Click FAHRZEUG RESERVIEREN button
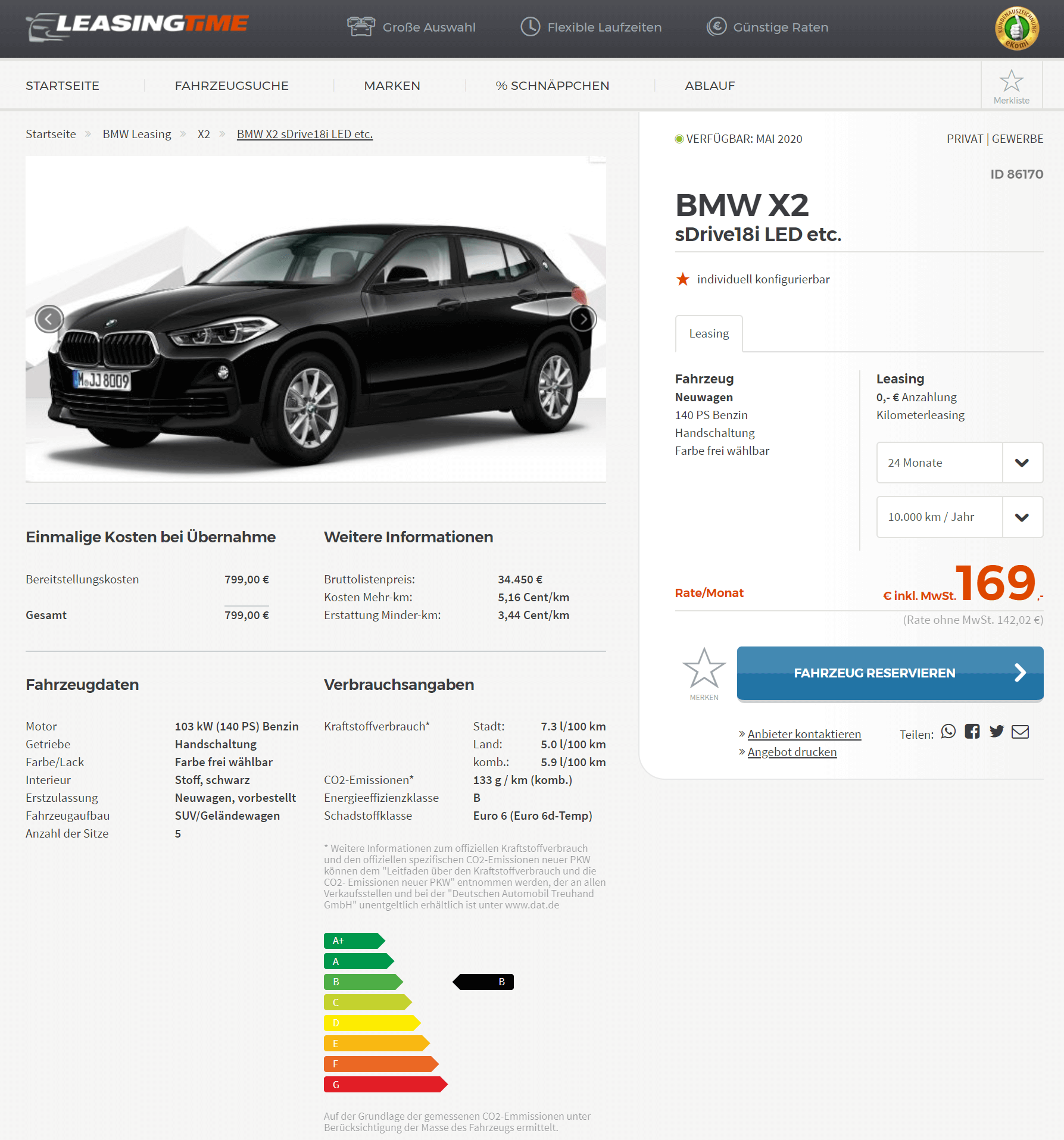Screen dimensions: 1064x1140 (890, 673)
